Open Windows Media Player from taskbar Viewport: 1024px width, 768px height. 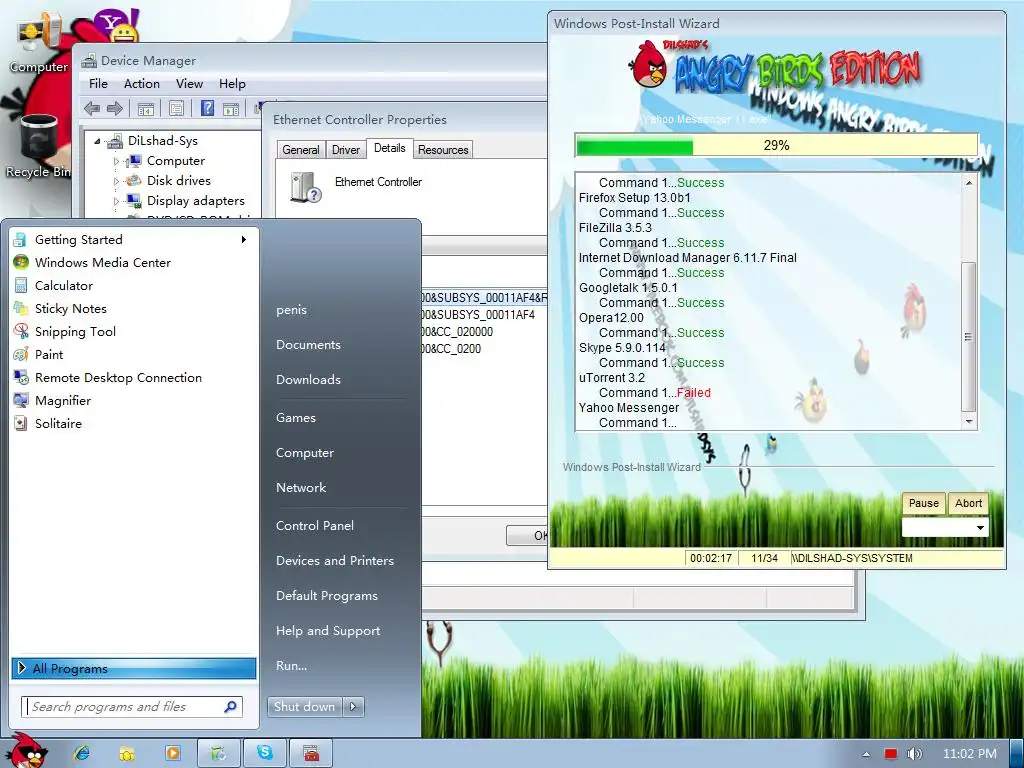(x=173, y=753)
